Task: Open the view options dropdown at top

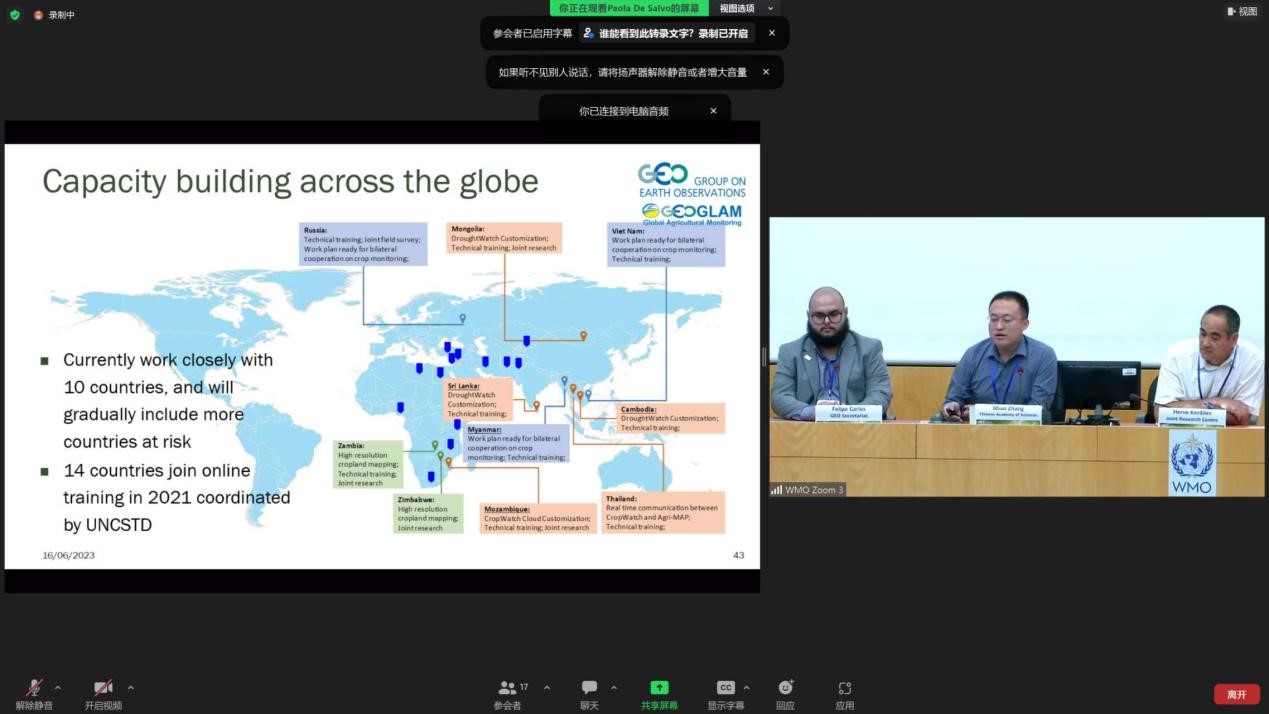Action: coord(745,8)
